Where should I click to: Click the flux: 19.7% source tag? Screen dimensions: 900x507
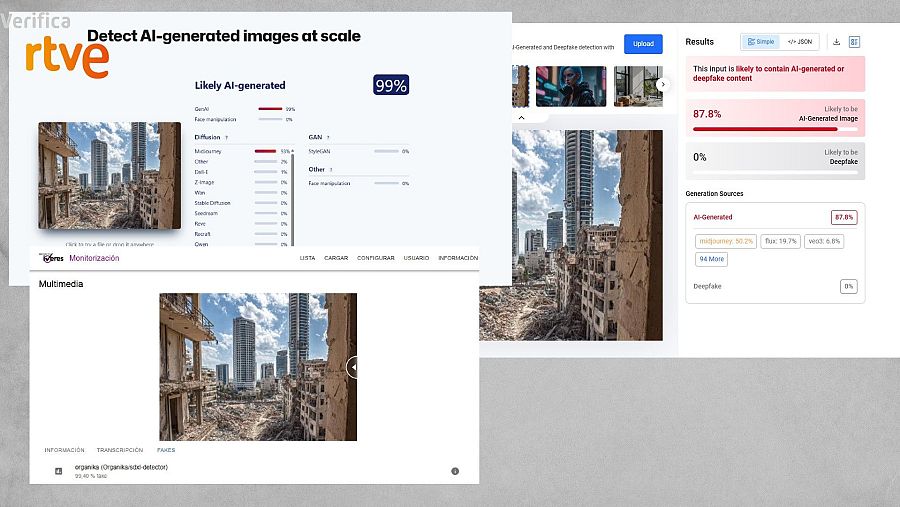click(780, 241)
